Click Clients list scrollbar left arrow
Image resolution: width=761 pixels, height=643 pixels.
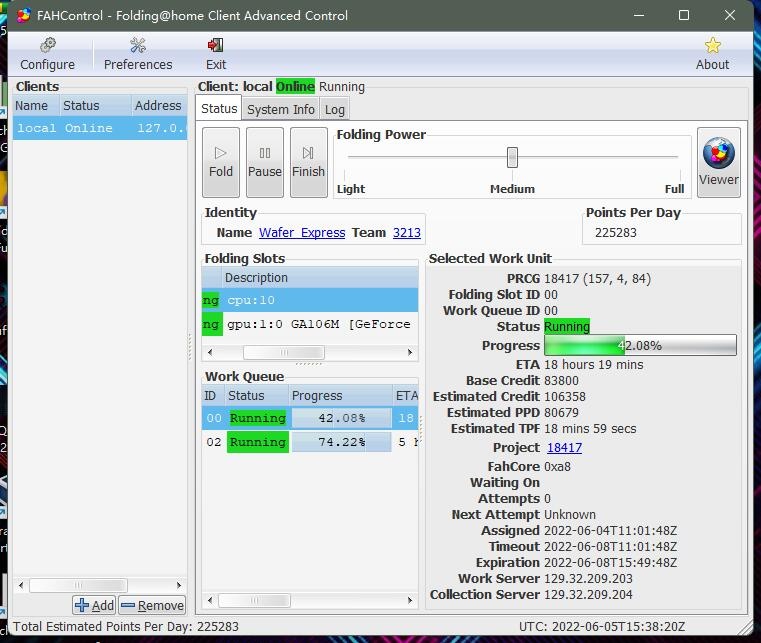(x=21, y=585)
